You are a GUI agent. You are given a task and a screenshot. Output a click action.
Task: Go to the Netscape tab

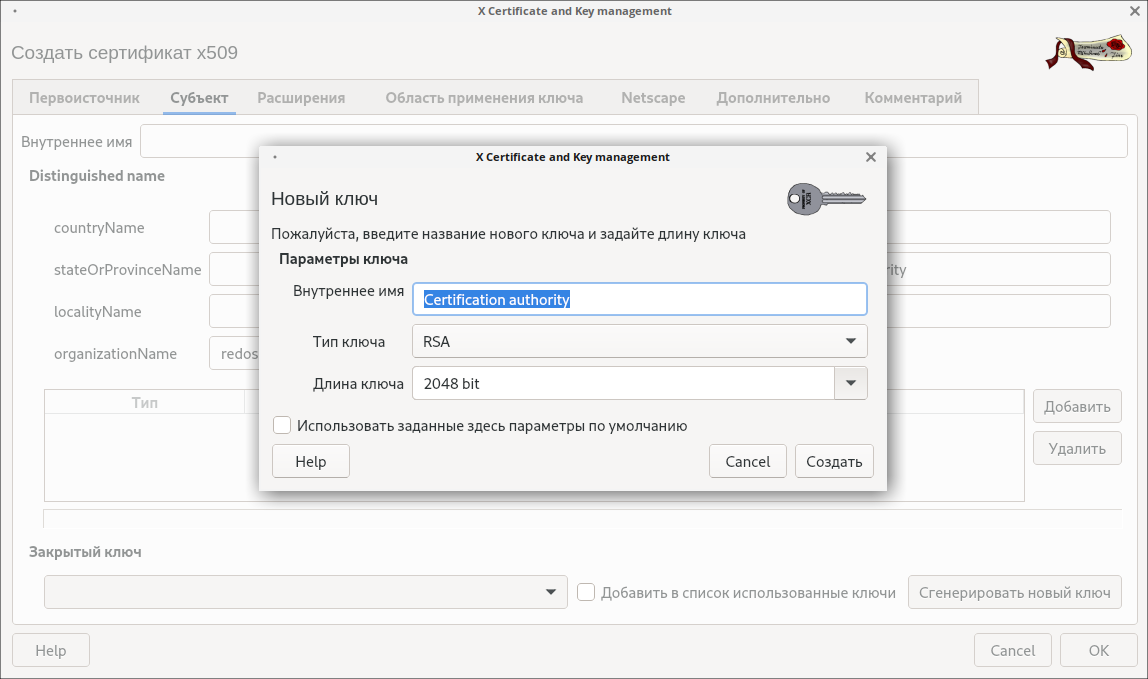[x=653, y=98]
